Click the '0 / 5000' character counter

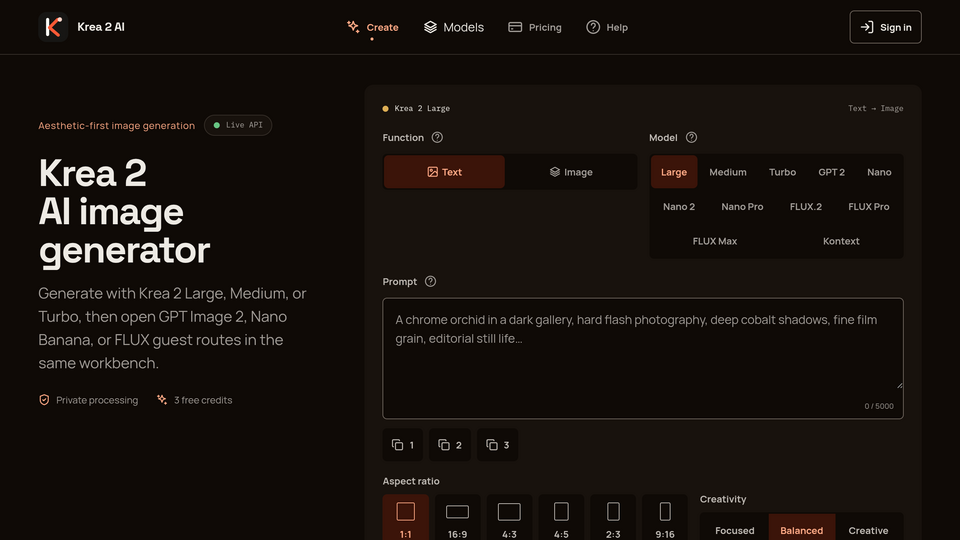(879, 406)
